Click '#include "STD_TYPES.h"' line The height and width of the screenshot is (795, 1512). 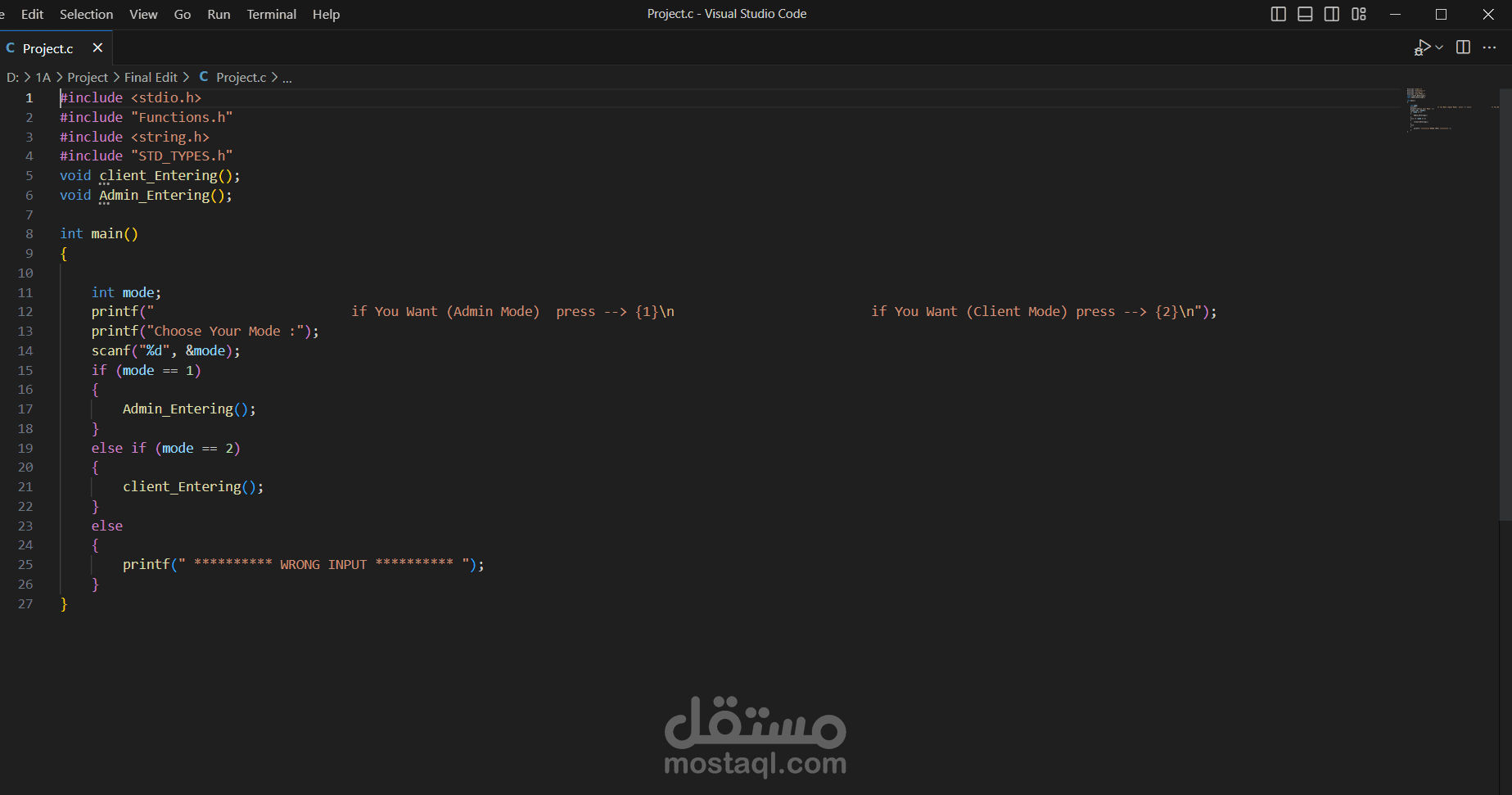[146, 156]
